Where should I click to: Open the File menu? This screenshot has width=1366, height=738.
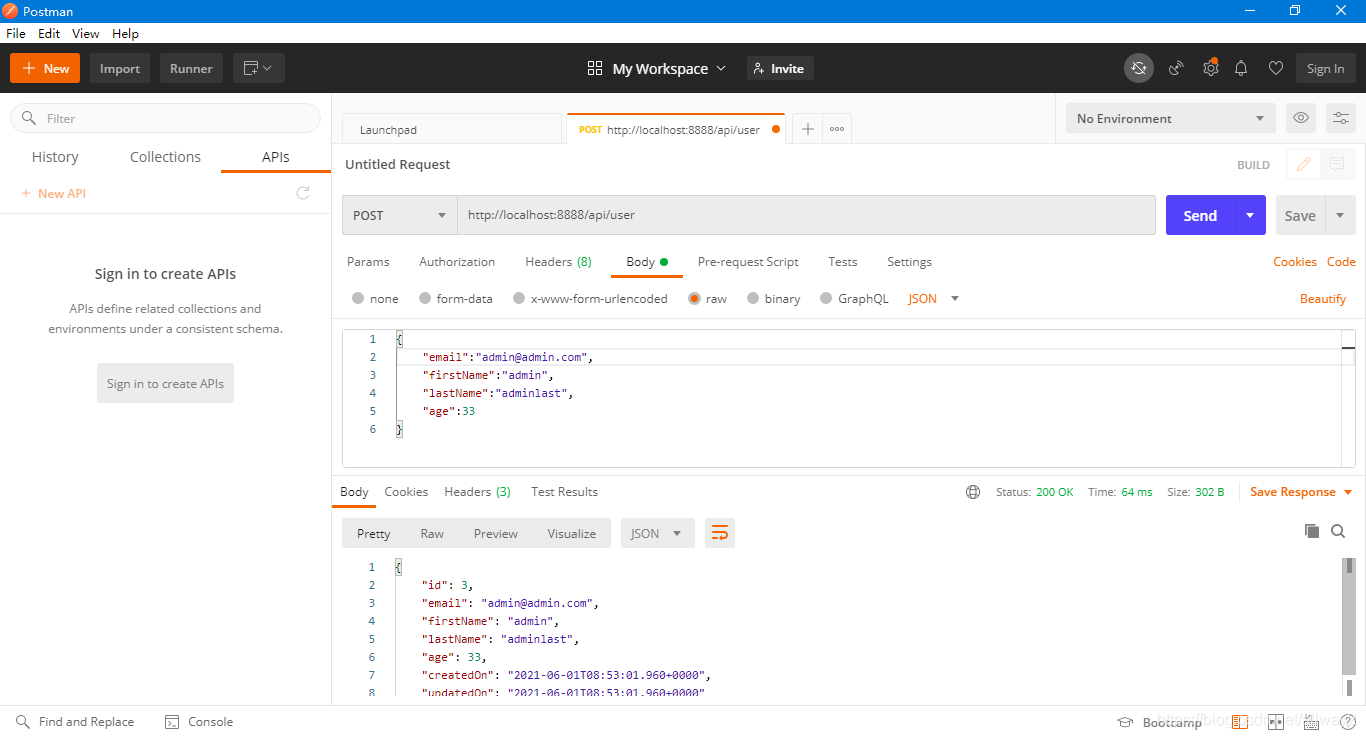pyautogui.click(x=16, y=33)
